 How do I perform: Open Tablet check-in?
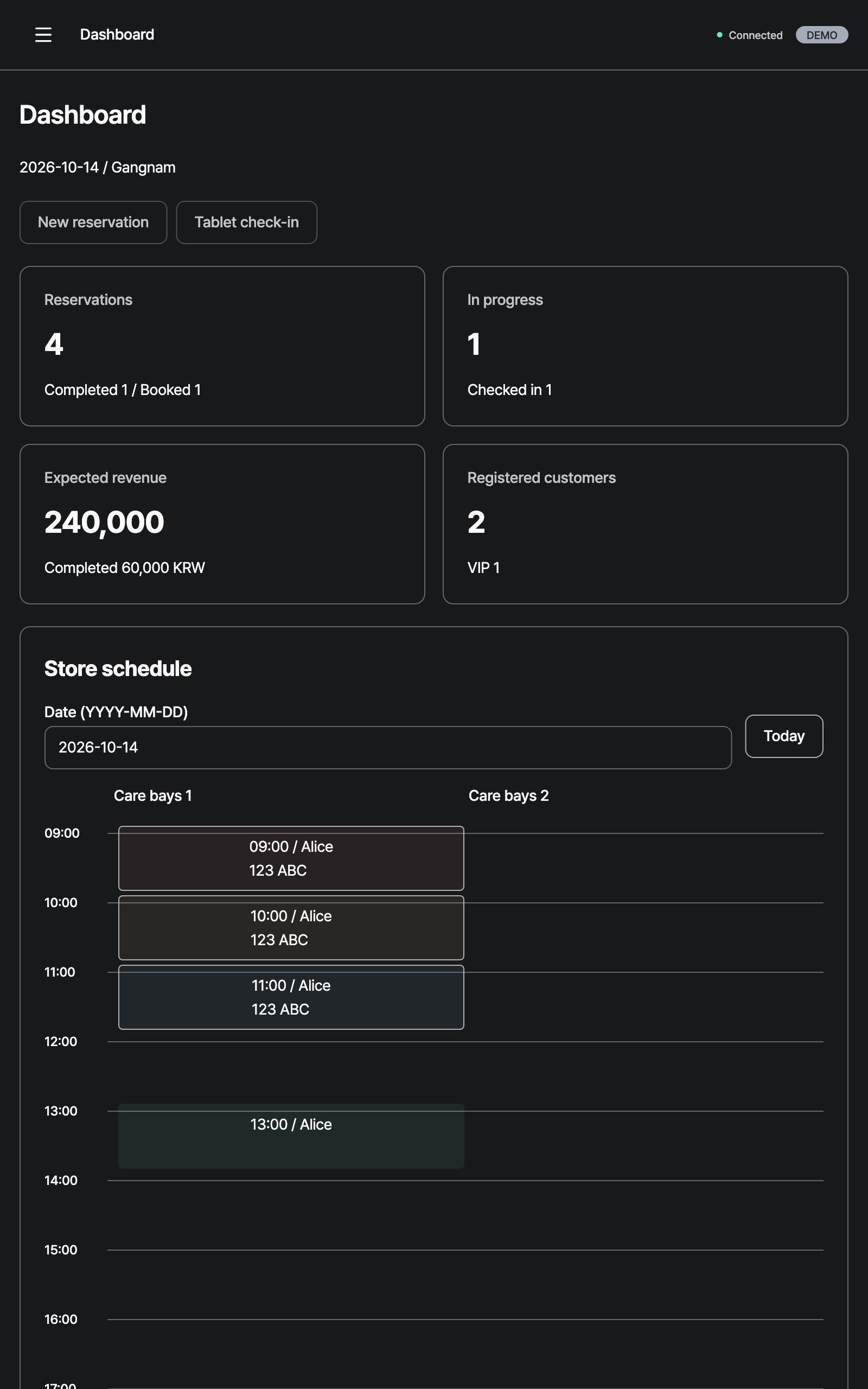click(246, 222)
